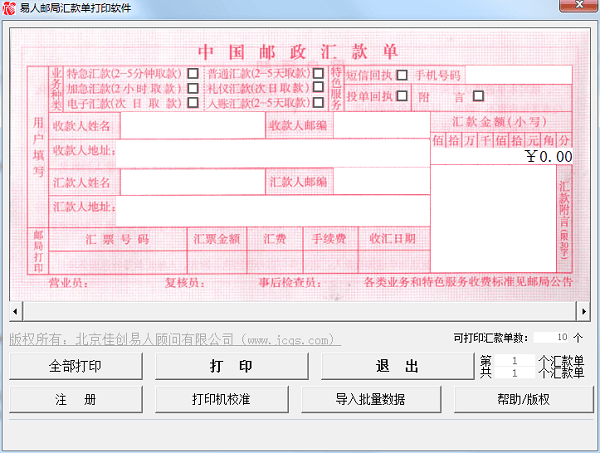Click the horizontal scrollbar track
Image resolution: width=600 pixels, height=453 pixels.
pos(300,311)
